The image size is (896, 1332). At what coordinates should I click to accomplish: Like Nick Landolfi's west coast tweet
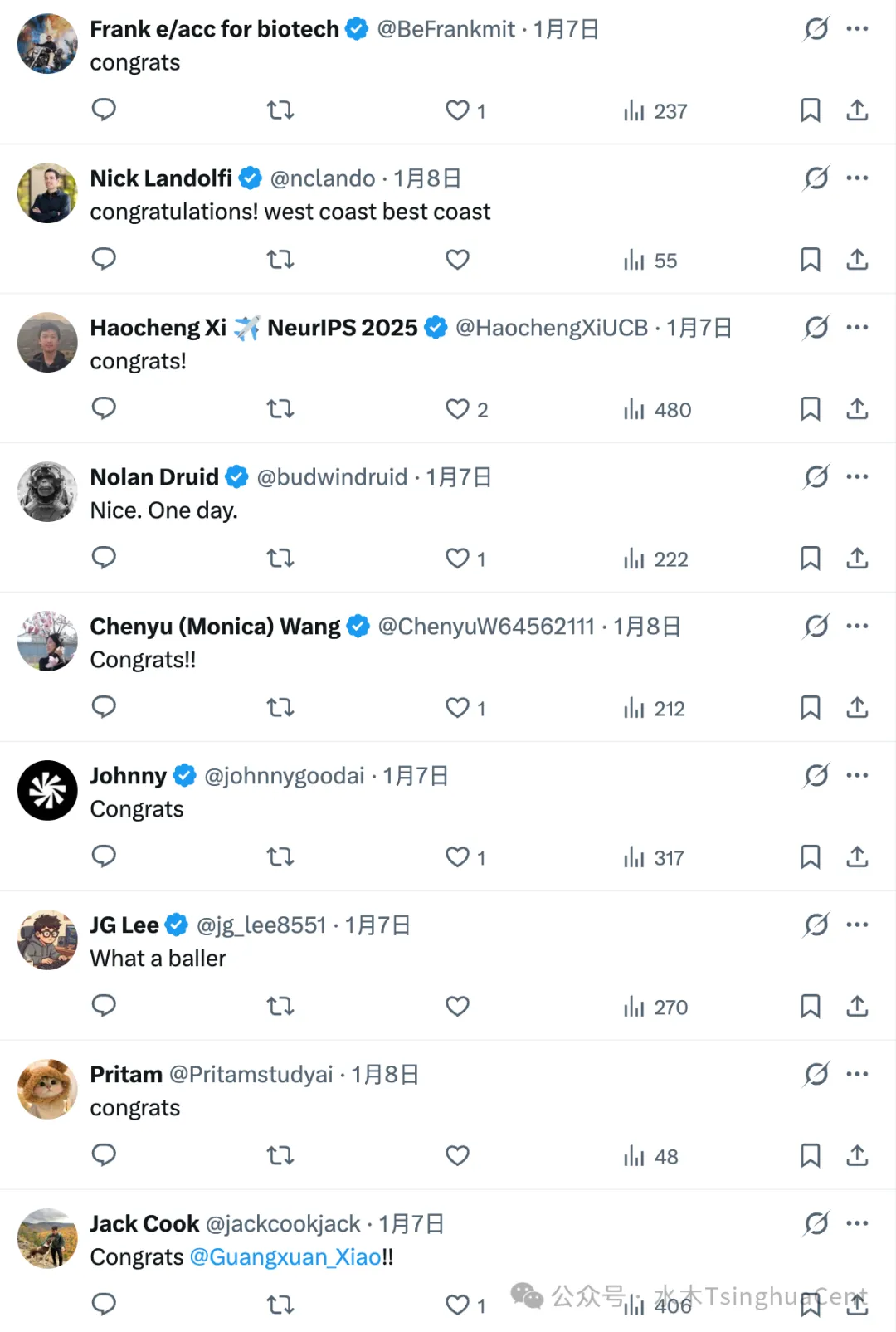click(457, 260)
